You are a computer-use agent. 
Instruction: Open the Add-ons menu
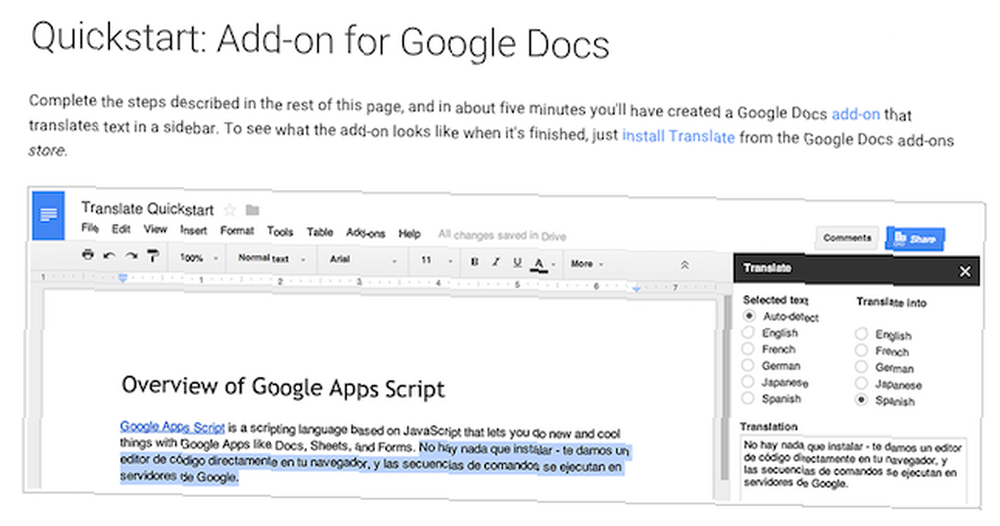365,233
